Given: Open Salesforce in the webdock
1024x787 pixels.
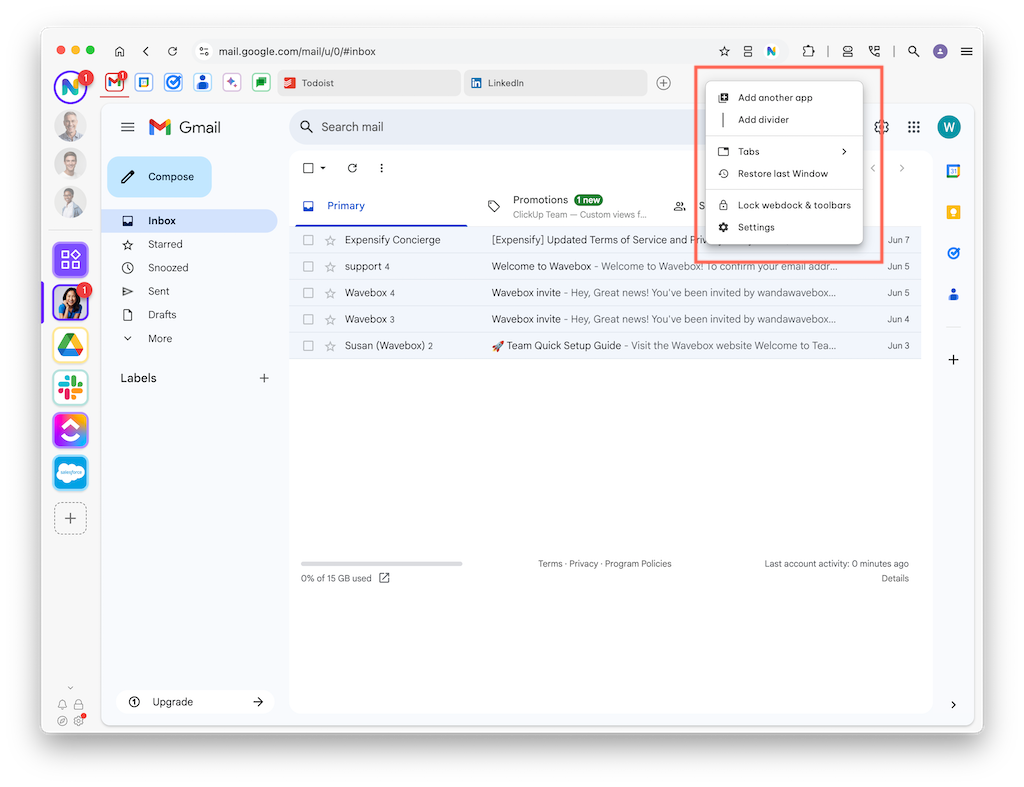Looking at the screenshot, I should tap(71, 472).
